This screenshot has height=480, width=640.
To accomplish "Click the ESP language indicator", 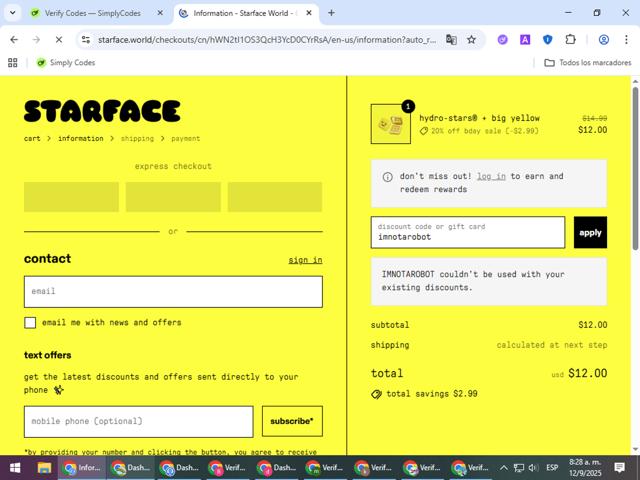I will click(x=552, y=468).
